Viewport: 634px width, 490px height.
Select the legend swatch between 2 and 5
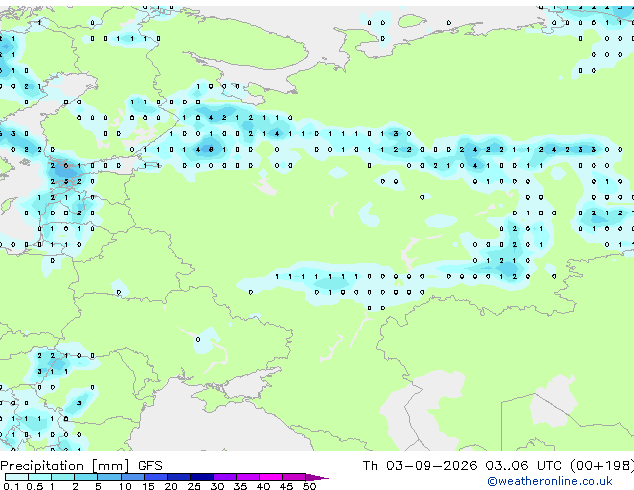click(86, 477)
